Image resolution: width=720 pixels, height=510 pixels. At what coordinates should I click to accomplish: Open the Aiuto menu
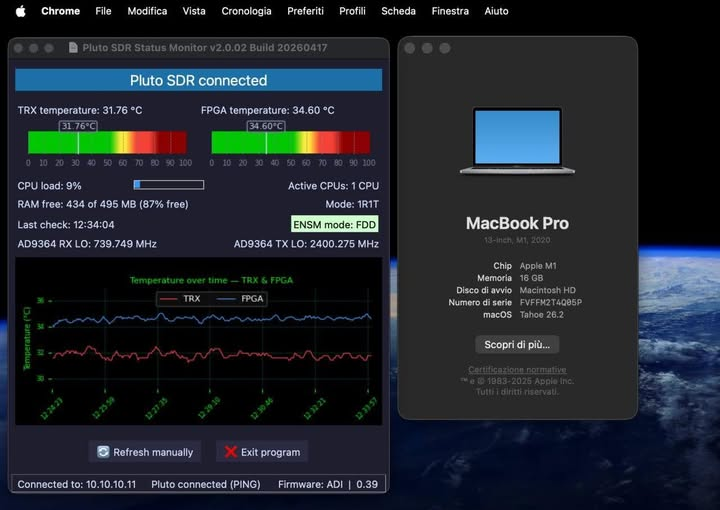click(496, 11)
